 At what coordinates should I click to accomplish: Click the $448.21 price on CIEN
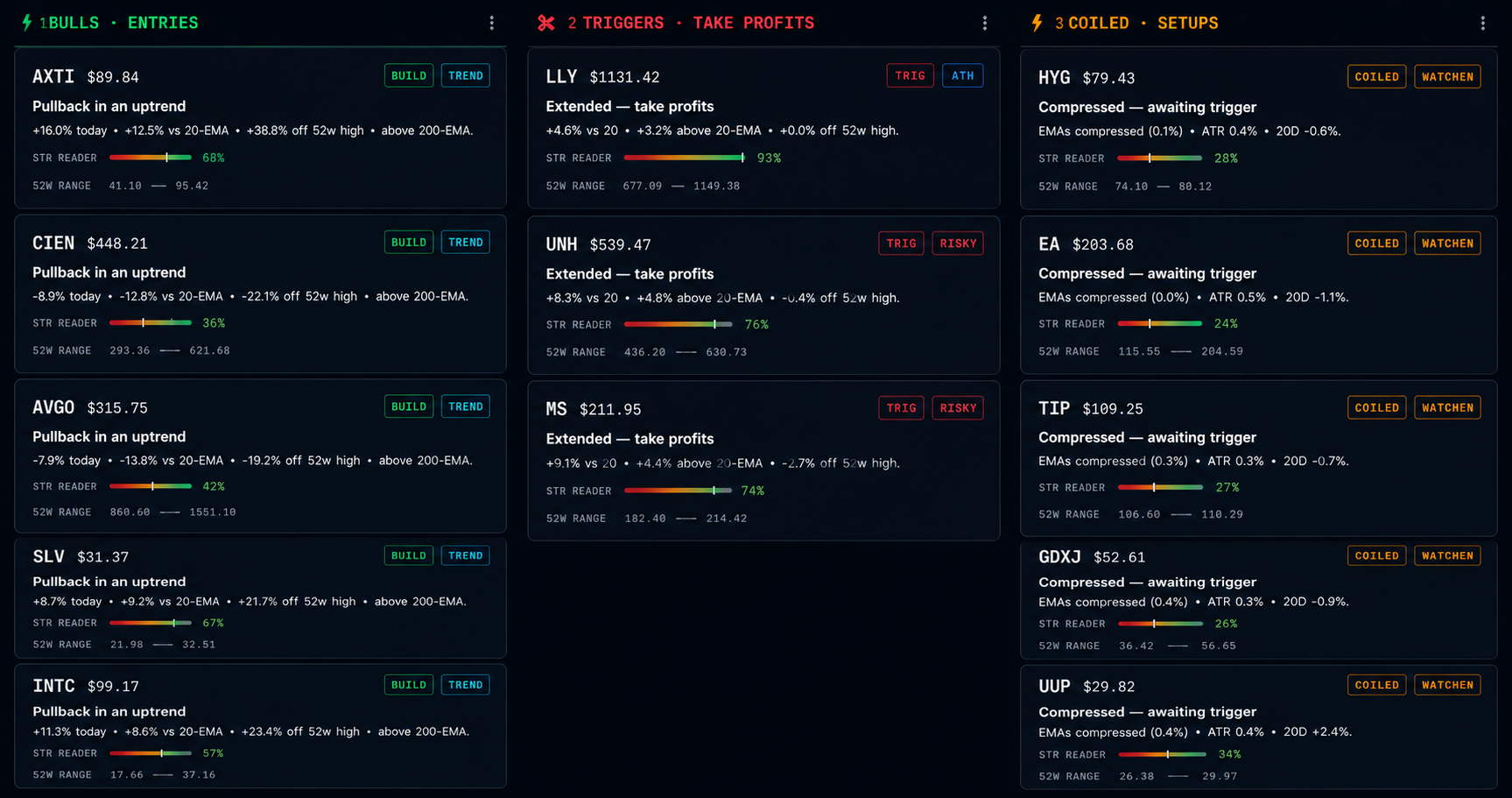[x=117, y=244]
